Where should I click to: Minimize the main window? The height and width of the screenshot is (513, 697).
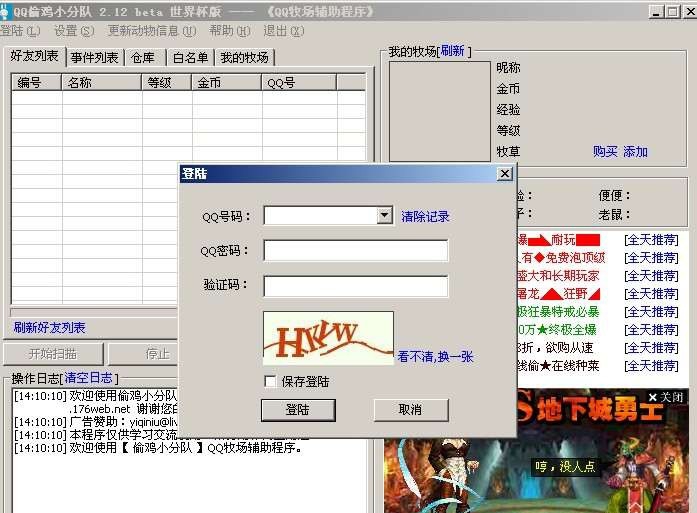click(656, 12)
